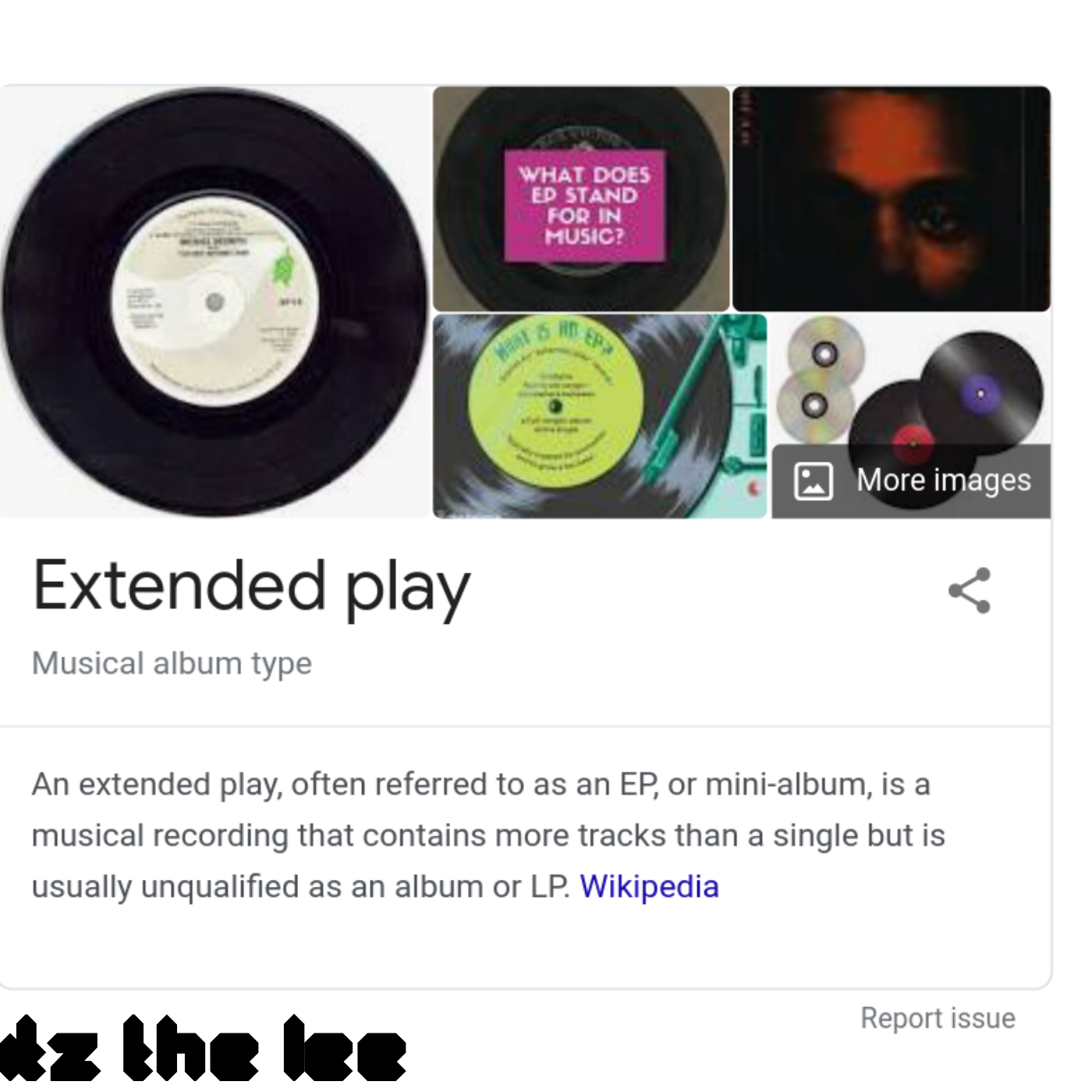Click the 'dz the lee' pixel-font text
Screen dimensions: 1092x1092
coord(203,1048)
